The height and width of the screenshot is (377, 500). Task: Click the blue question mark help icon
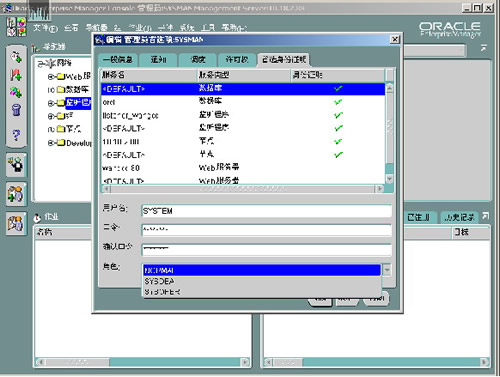tap(16, 135)
